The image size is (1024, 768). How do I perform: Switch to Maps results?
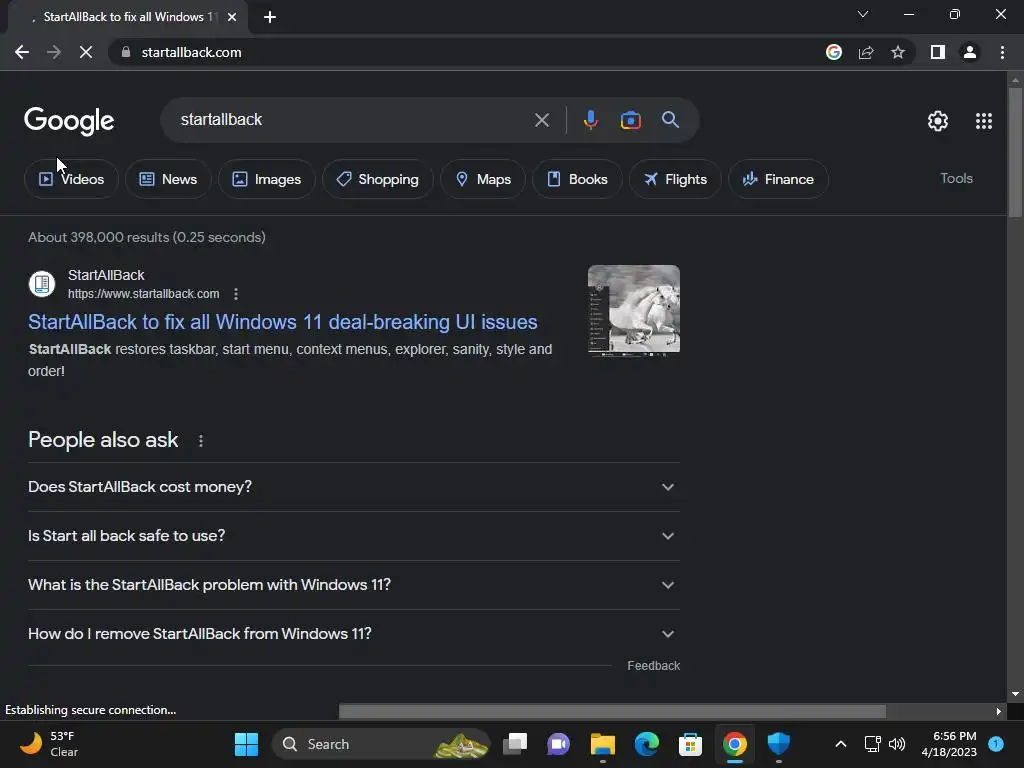483,179
